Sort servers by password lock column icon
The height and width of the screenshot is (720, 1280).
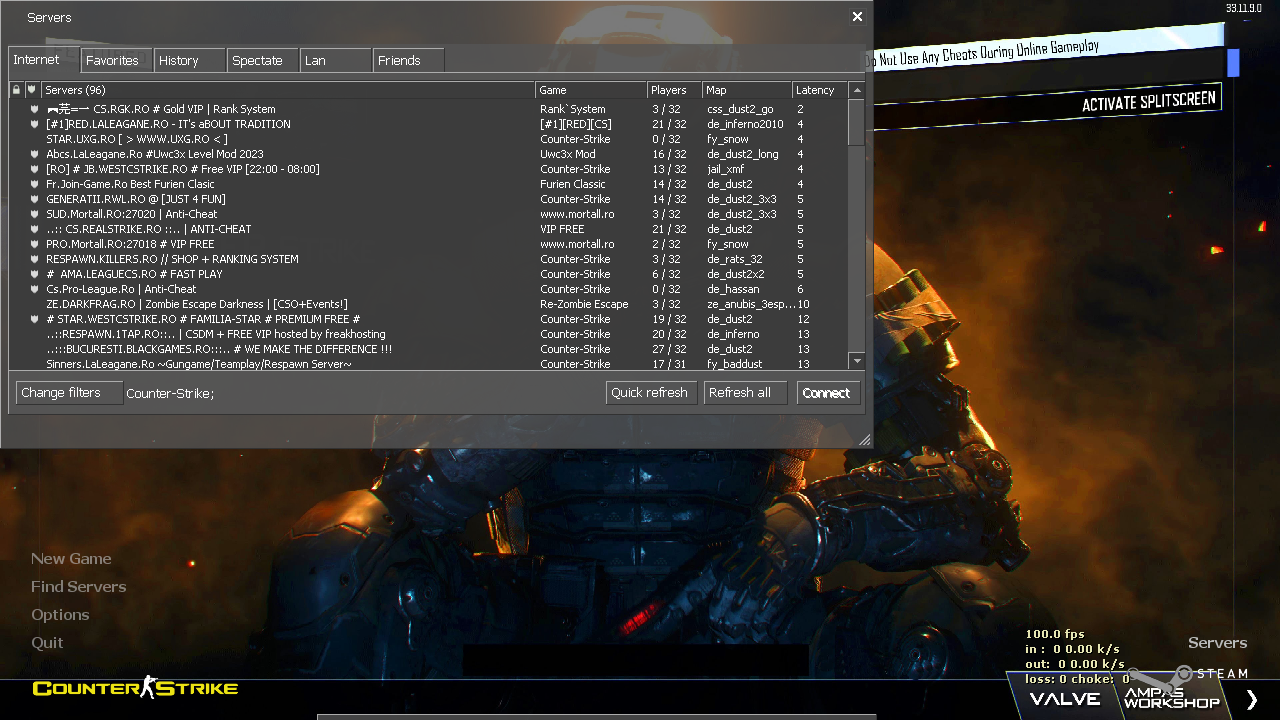[x=16, y=90]
